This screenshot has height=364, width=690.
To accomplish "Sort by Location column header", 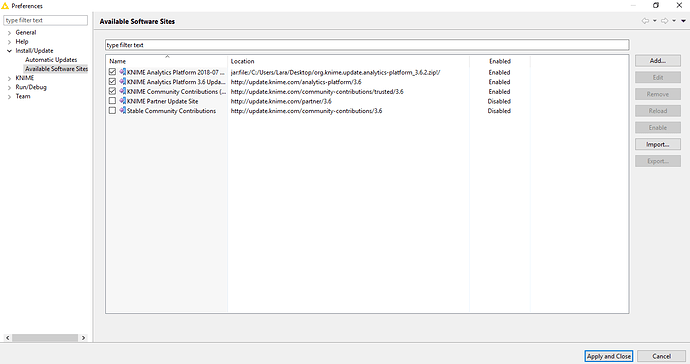I will 349,61.
